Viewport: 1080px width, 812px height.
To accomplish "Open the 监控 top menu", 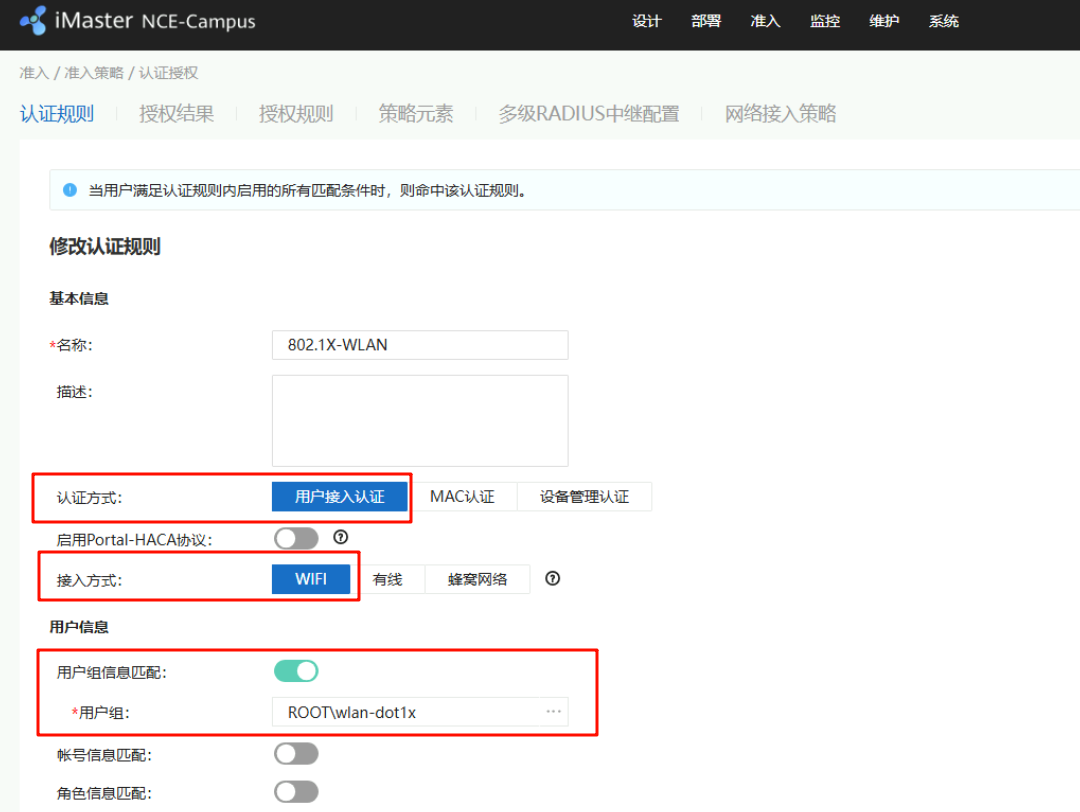I will coord(825,21).
